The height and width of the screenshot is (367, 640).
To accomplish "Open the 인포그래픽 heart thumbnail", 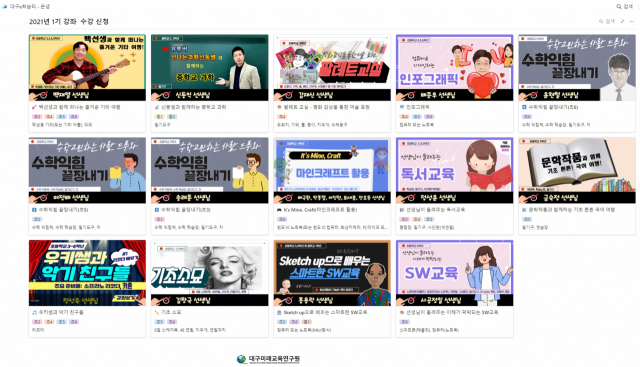I will point(454,68).
